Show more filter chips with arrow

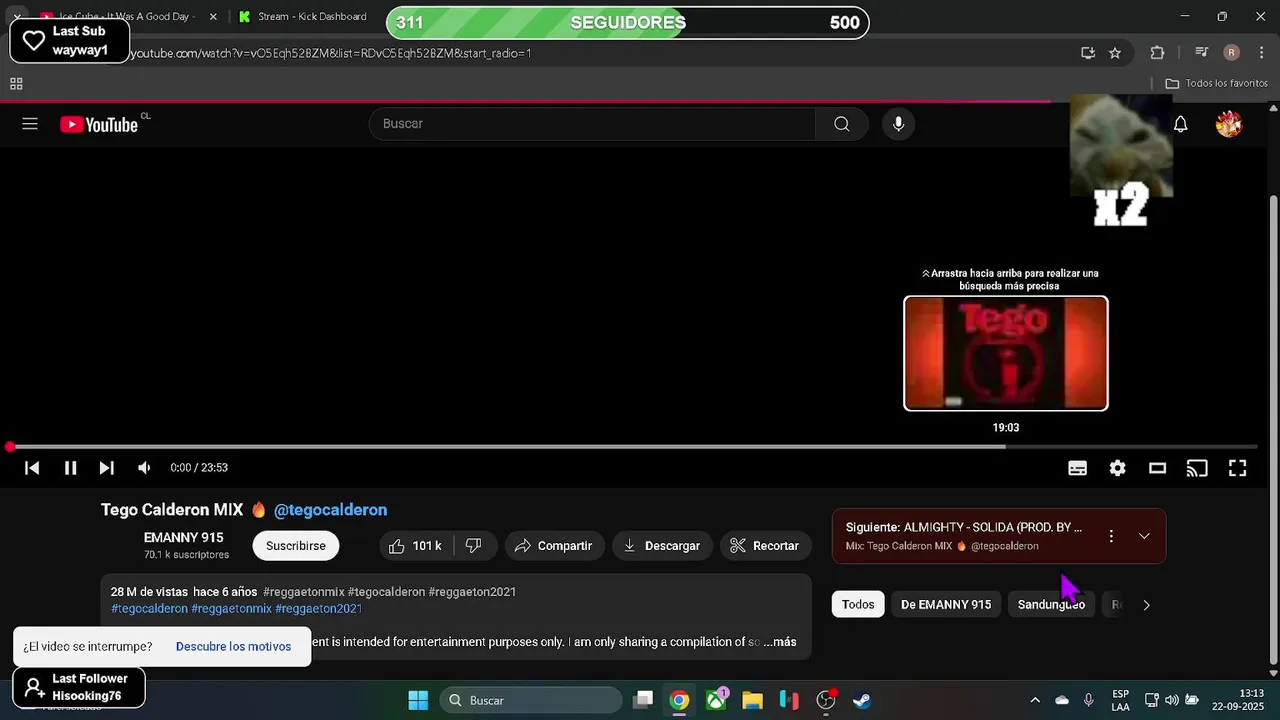coord(1146,605)
